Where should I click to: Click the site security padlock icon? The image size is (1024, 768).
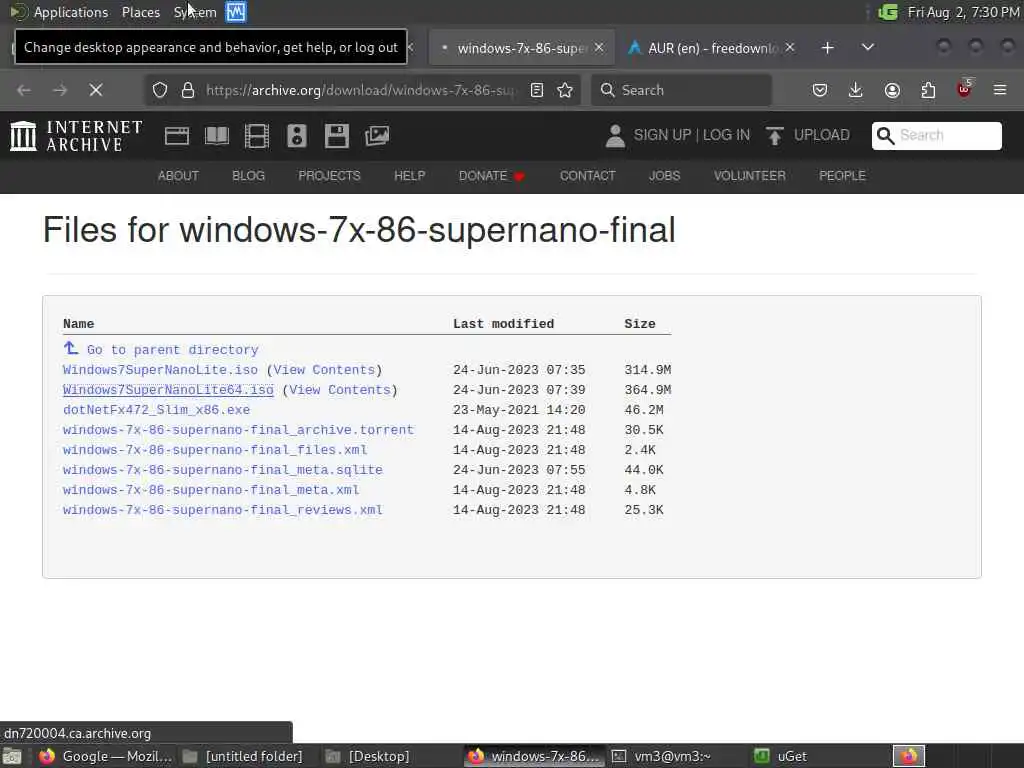pos(188,90)
